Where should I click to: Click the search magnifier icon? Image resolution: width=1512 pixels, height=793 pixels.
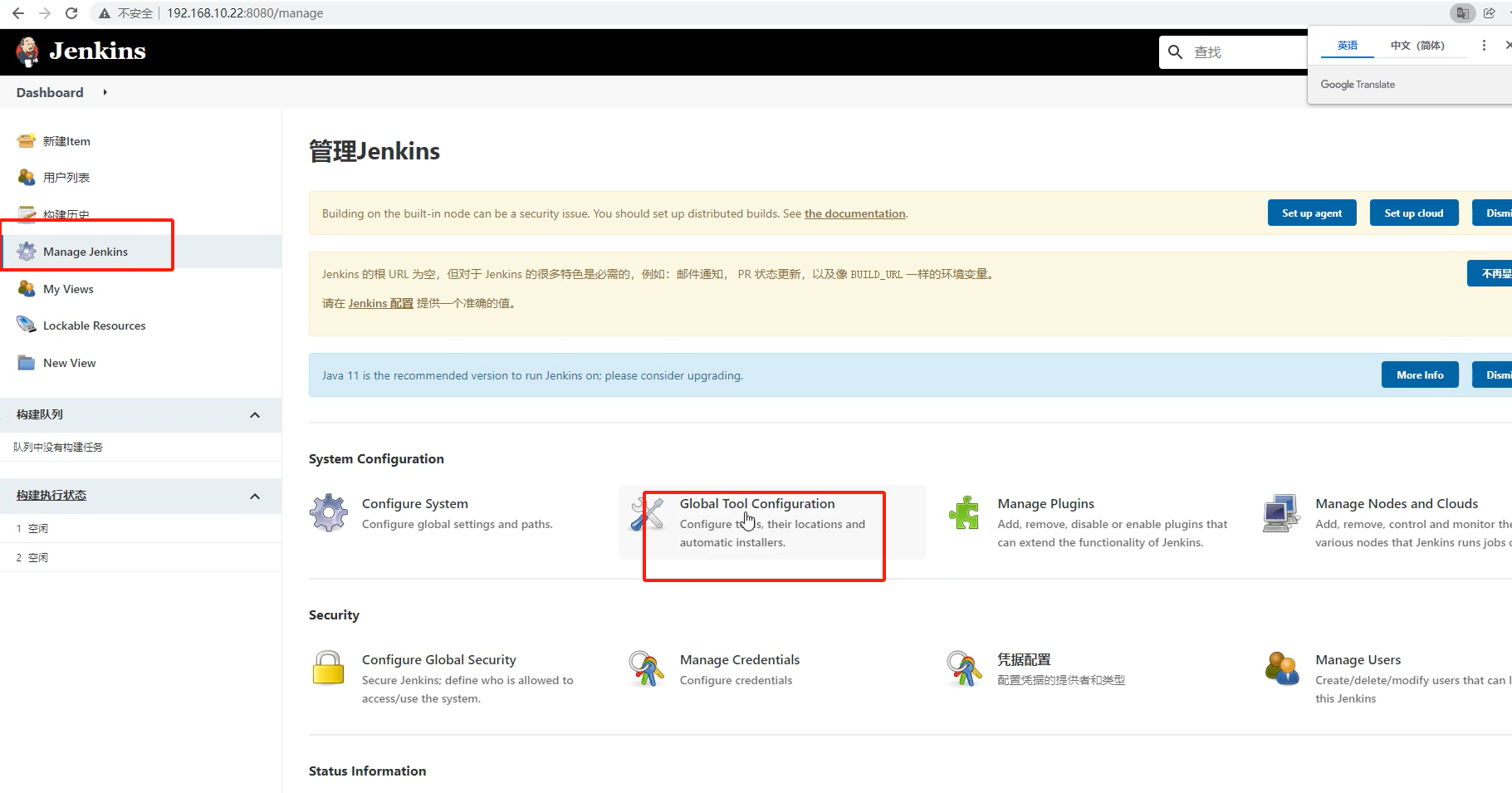[1175, 52]
